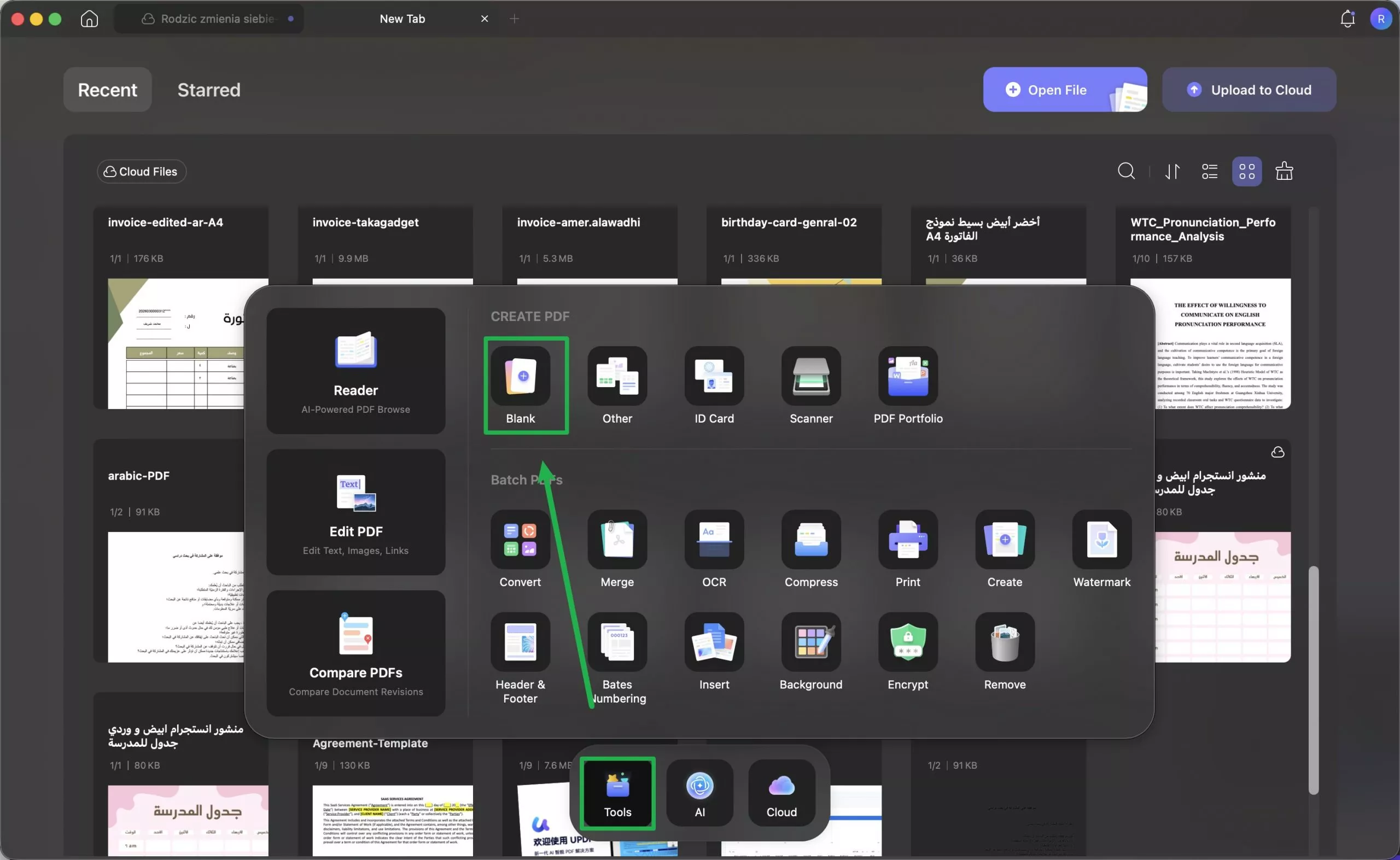Open the Compress batch tool

tap(810, 540)
